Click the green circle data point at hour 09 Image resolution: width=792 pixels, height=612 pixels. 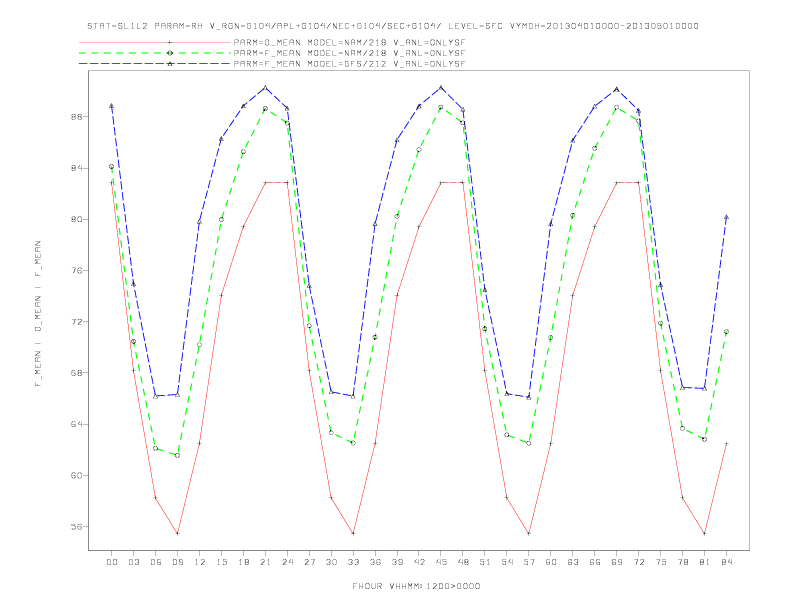click(x=177, y=455)
